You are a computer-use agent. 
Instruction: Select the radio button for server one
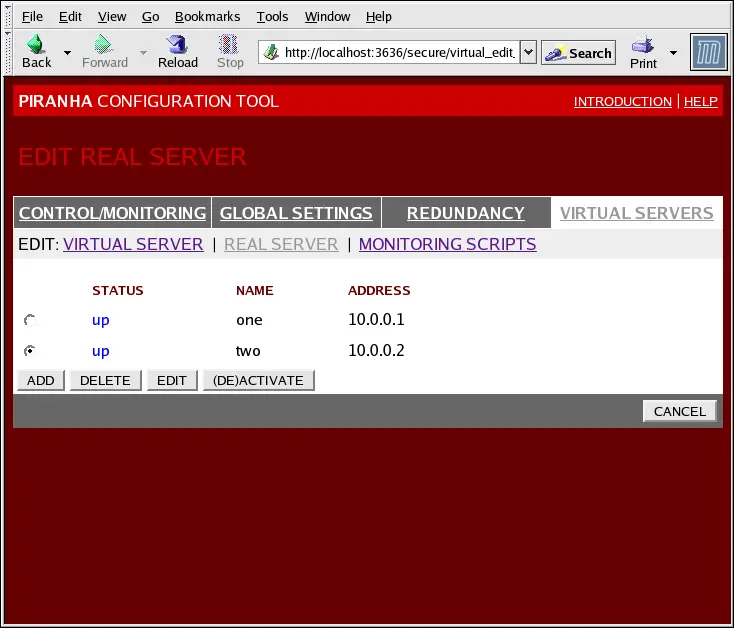[x=30, y=320]
